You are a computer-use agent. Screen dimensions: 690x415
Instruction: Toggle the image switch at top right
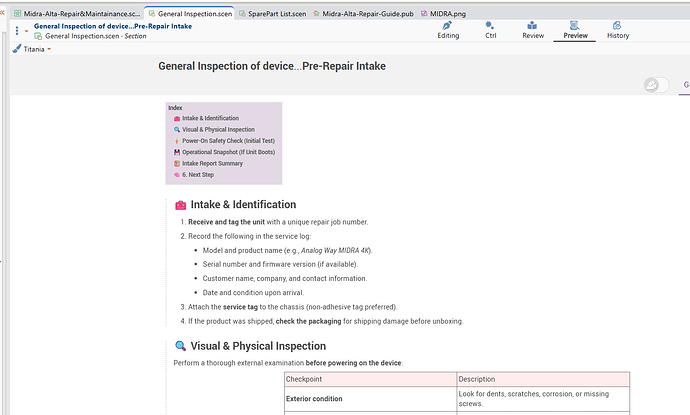(656, 85)
